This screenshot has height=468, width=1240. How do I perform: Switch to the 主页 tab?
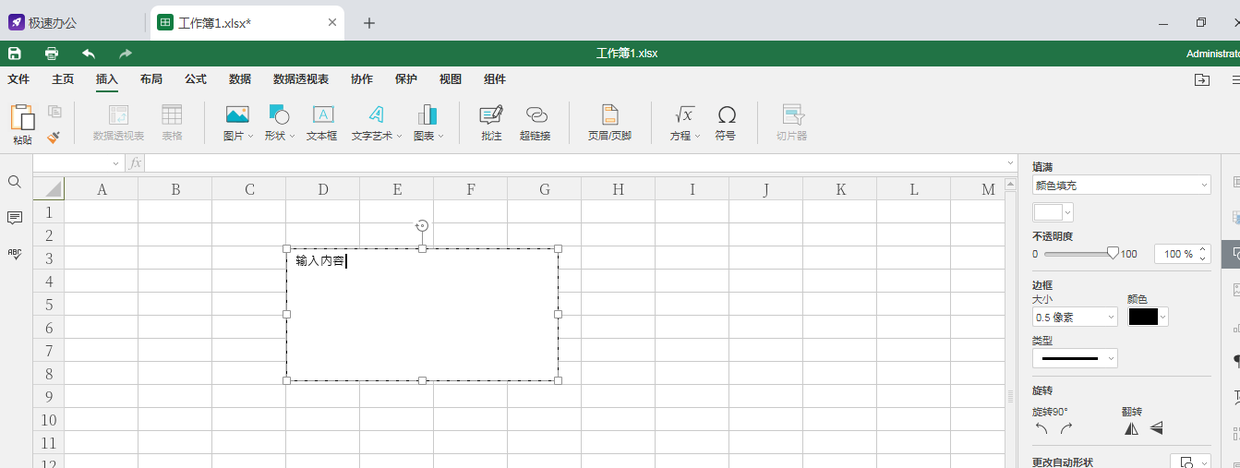click(x=63, y=79)
